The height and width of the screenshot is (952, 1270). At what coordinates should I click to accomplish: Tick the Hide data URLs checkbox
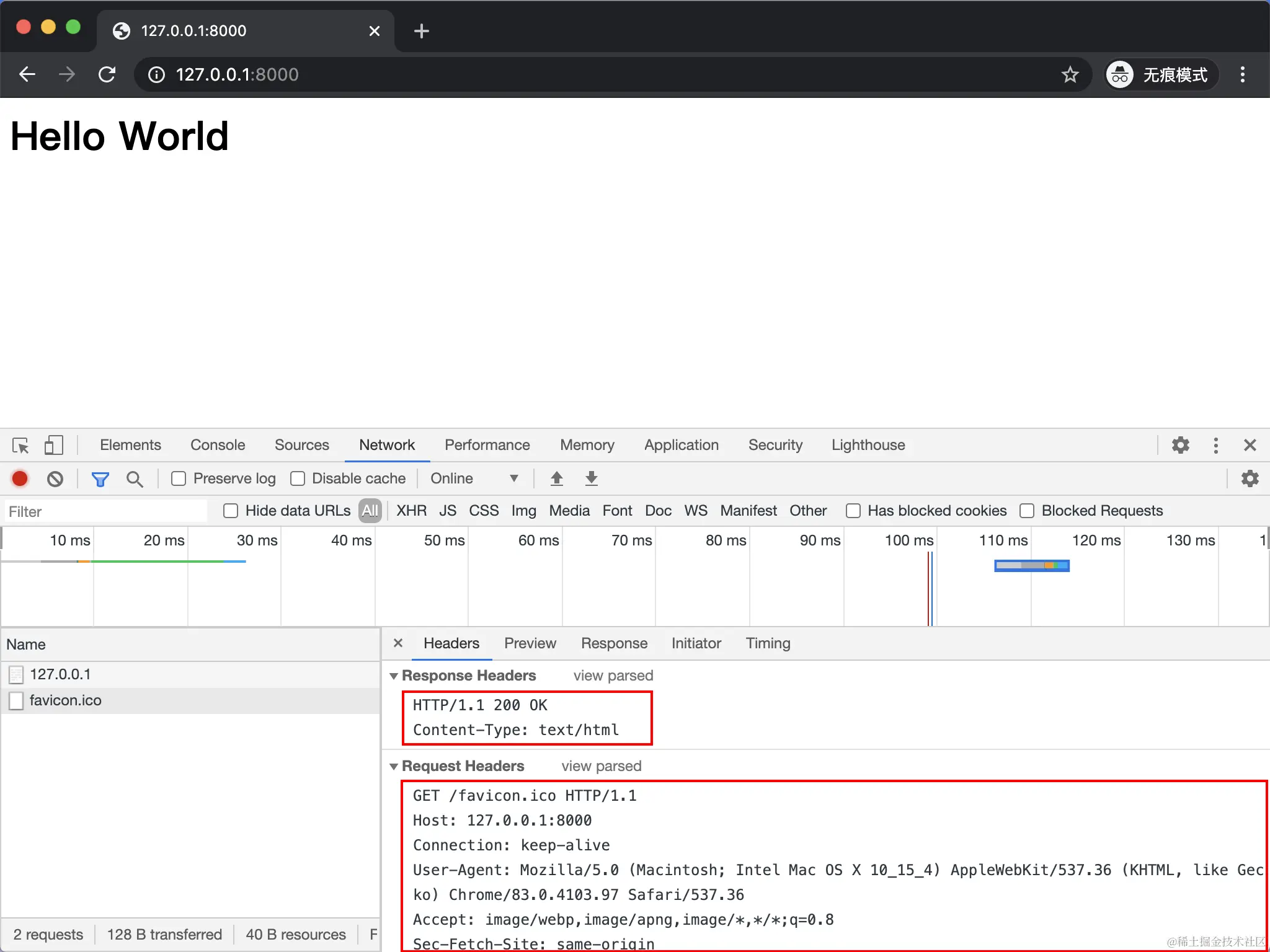[231, 511]
